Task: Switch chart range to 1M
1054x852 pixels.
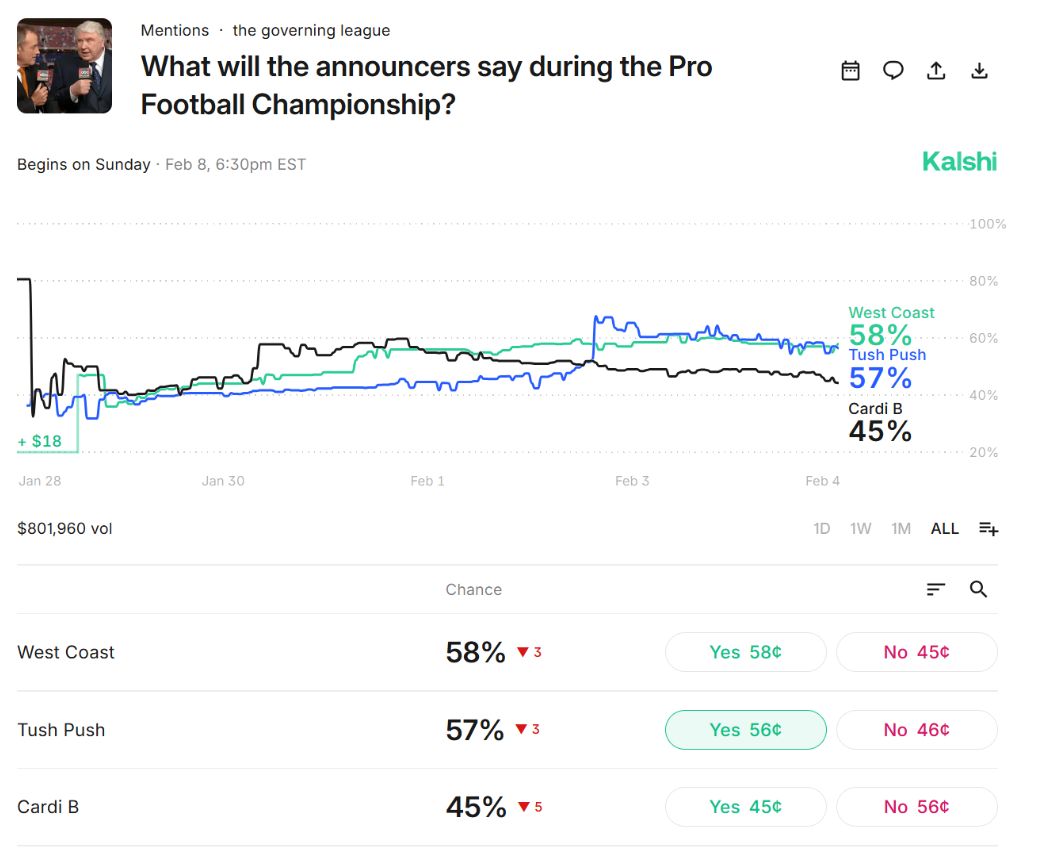Action: pos(901,528)
